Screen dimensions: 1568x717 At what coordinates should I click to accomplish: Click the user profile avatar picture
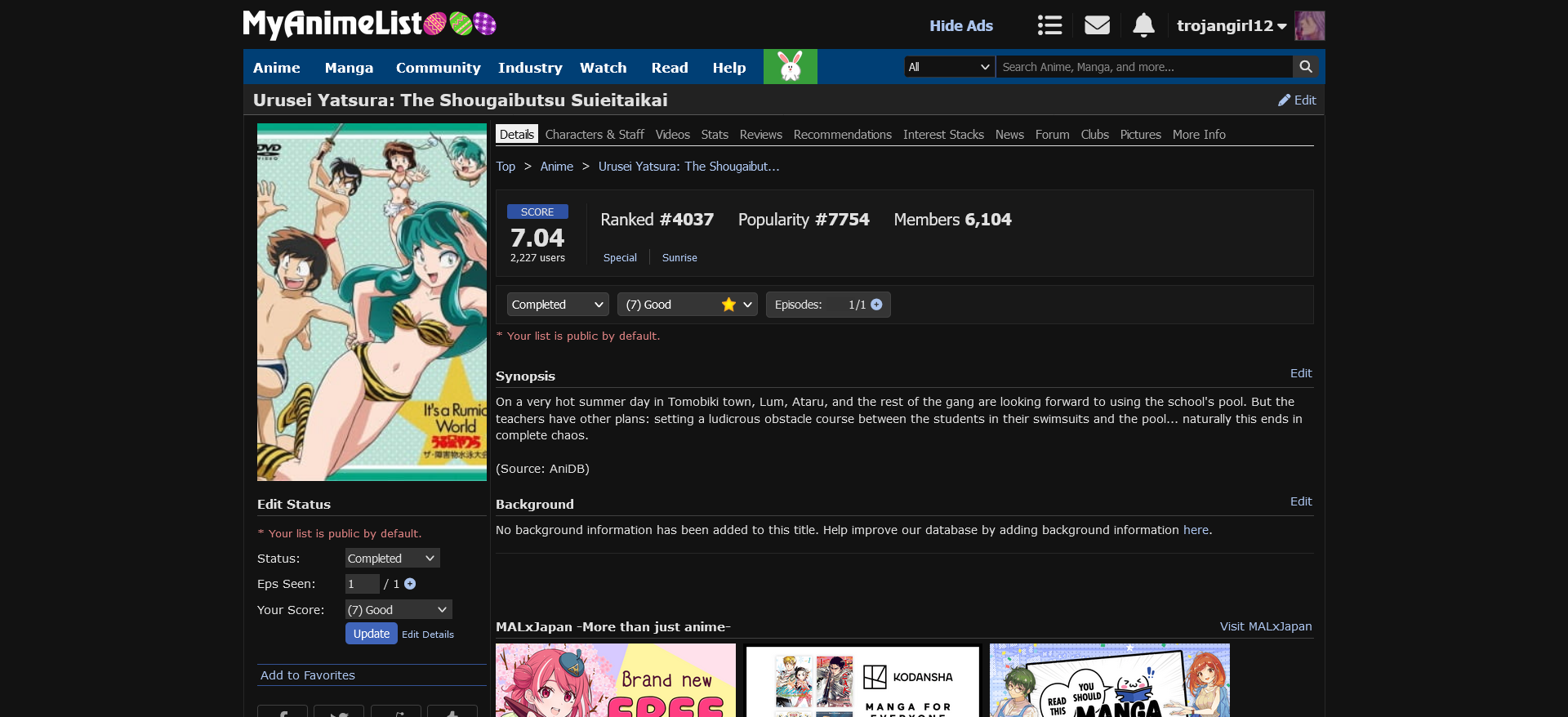(1310, 25)
